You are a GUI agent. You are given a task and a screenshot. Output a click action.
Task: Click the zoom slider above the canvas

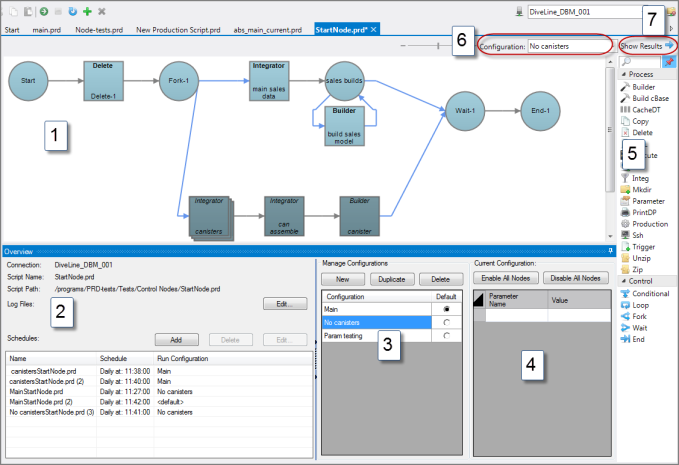tap(437, 46)
